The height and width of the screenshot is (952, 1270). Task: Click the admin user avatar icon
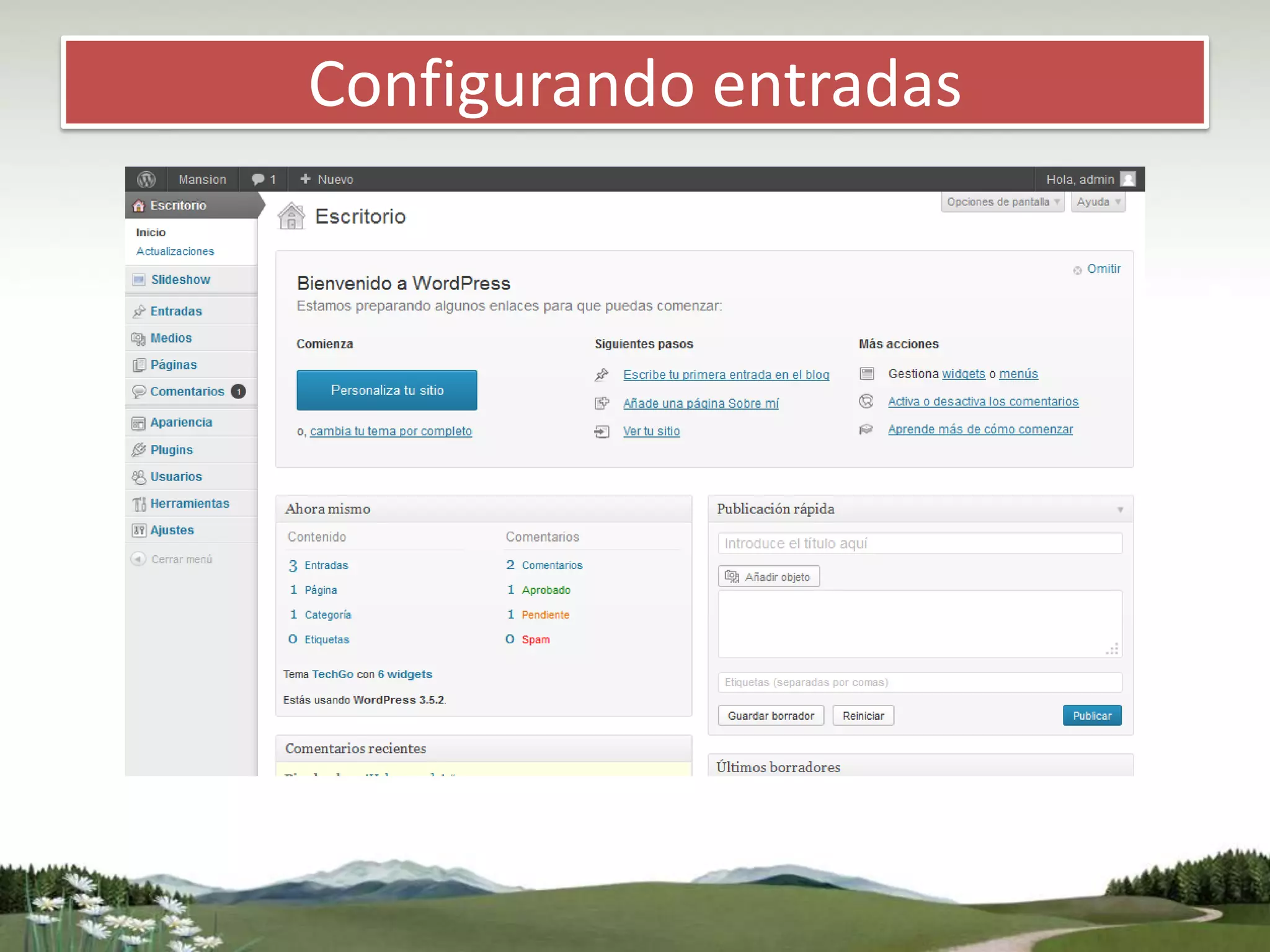pyautogui.click(x=1128, y=179)
